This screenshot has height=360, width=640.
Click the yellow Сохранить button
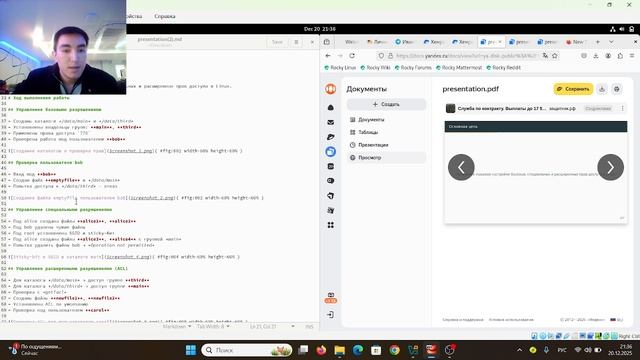(573, 89)
